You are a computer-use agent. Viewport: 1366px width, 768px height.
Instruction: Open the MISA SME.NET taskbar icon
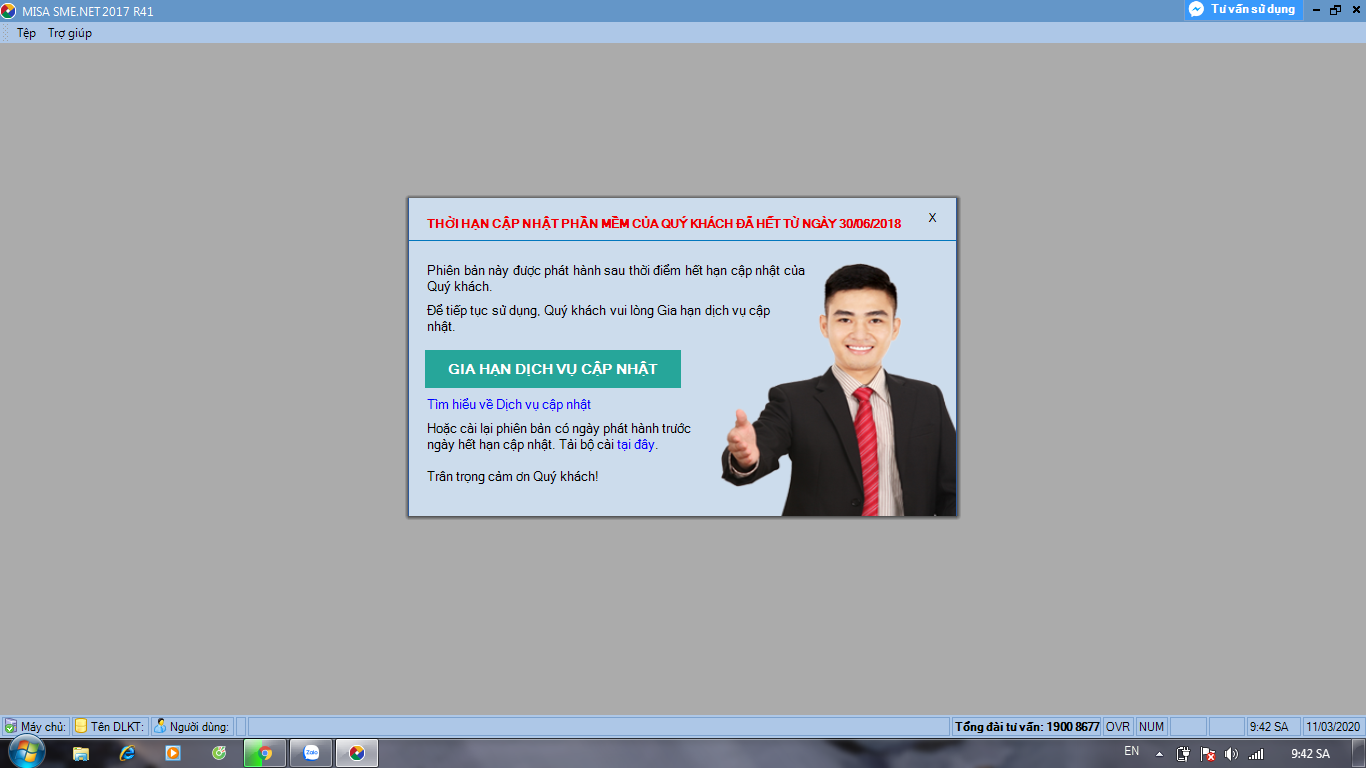357,753
